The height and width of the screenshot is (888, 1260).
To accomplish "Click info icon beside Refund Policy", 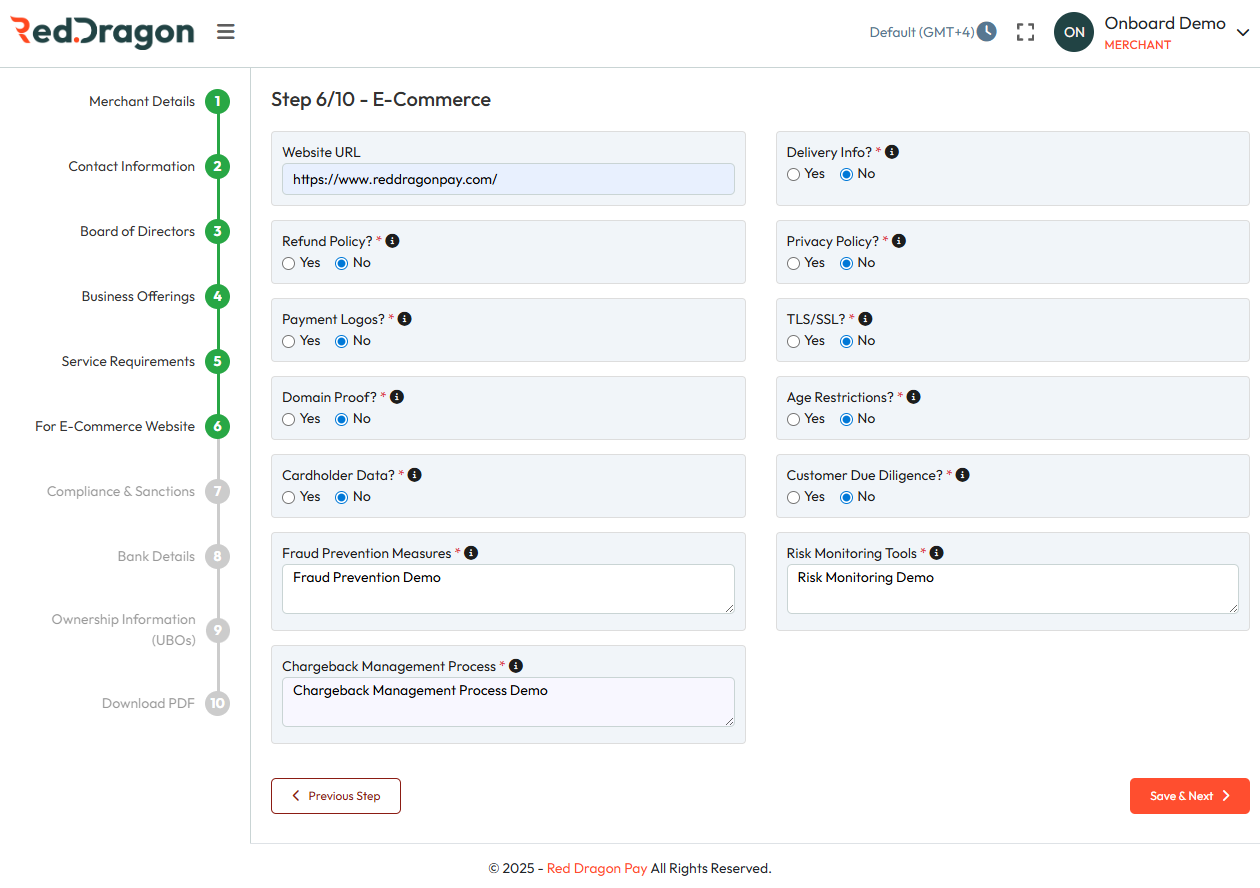I will coord(393,241).
